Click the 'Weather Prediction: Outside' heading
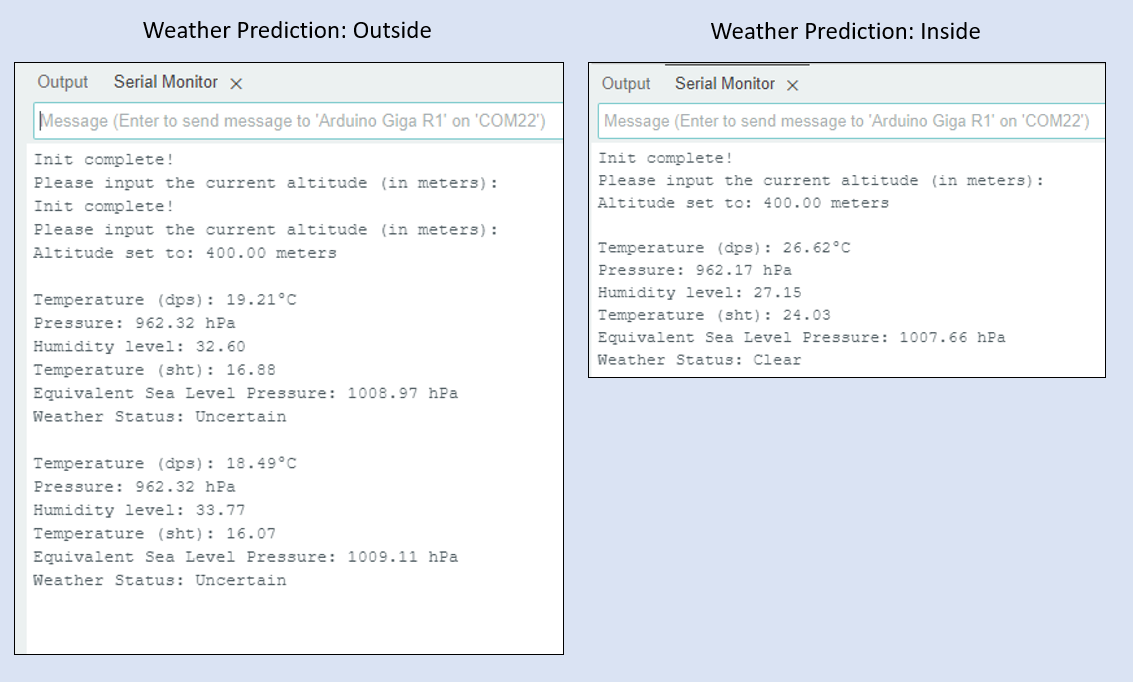Screen dimensions: 1133x682 [x=287, y=30]
